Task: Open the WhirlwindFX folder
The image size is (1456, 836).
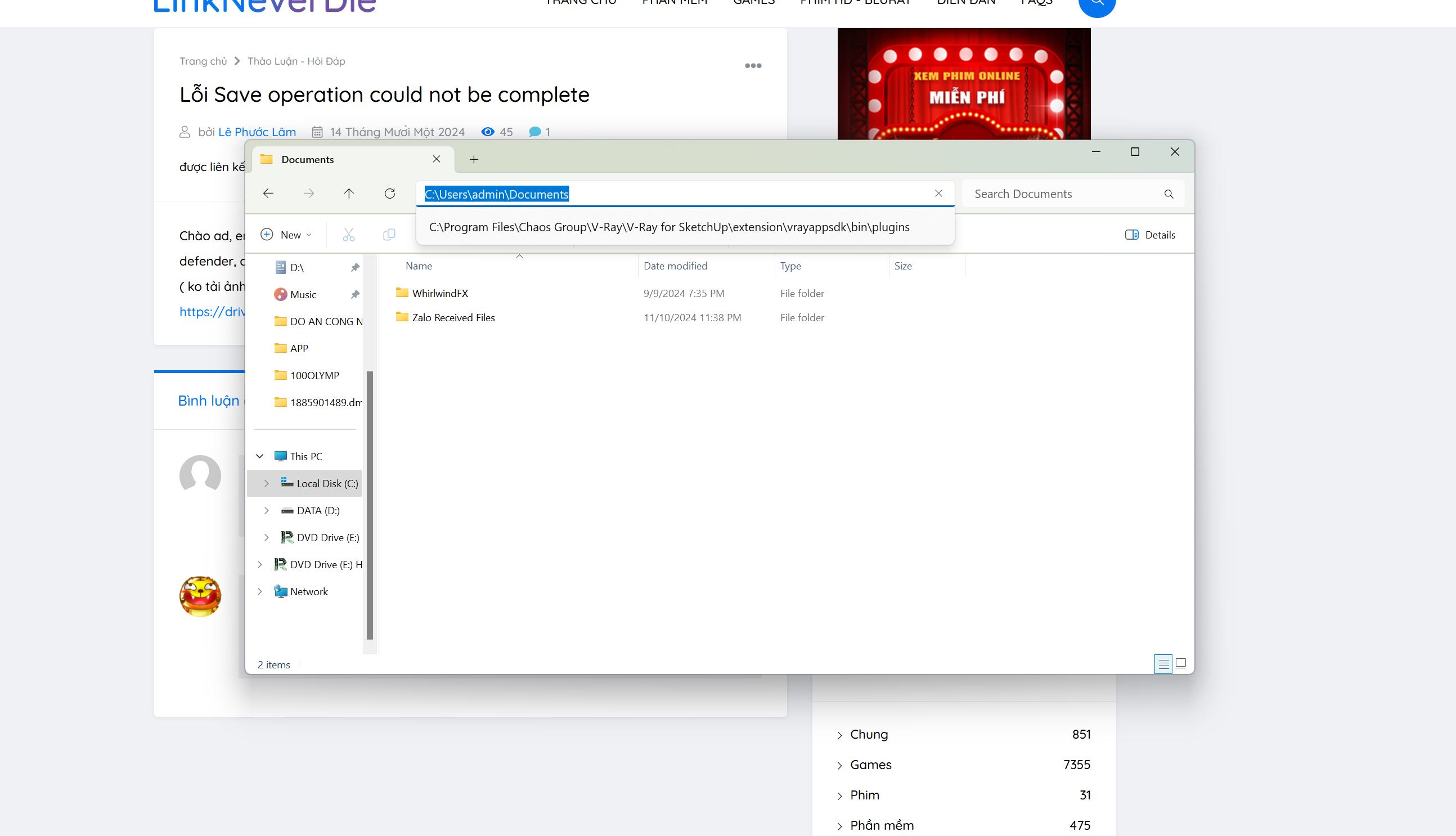Action: (x=440, y=294)
